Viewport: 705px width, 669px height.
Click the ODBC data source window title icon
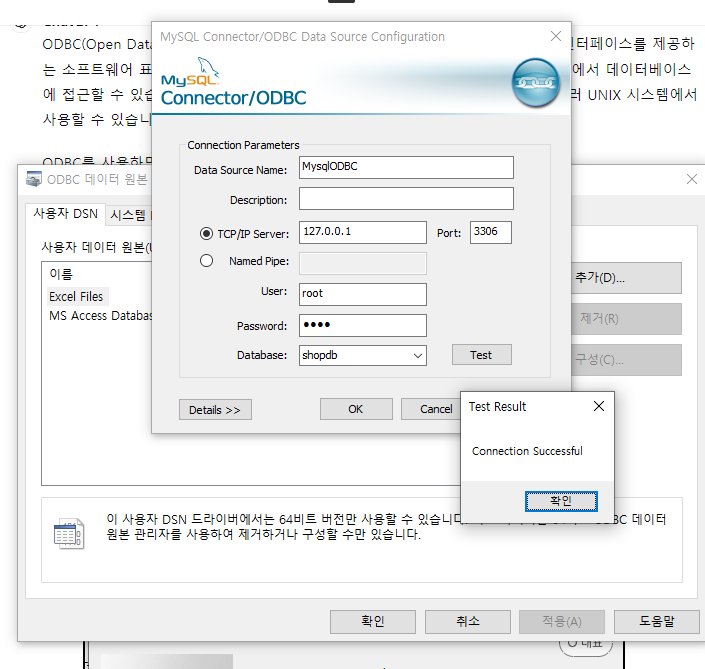tap(34, 179)
